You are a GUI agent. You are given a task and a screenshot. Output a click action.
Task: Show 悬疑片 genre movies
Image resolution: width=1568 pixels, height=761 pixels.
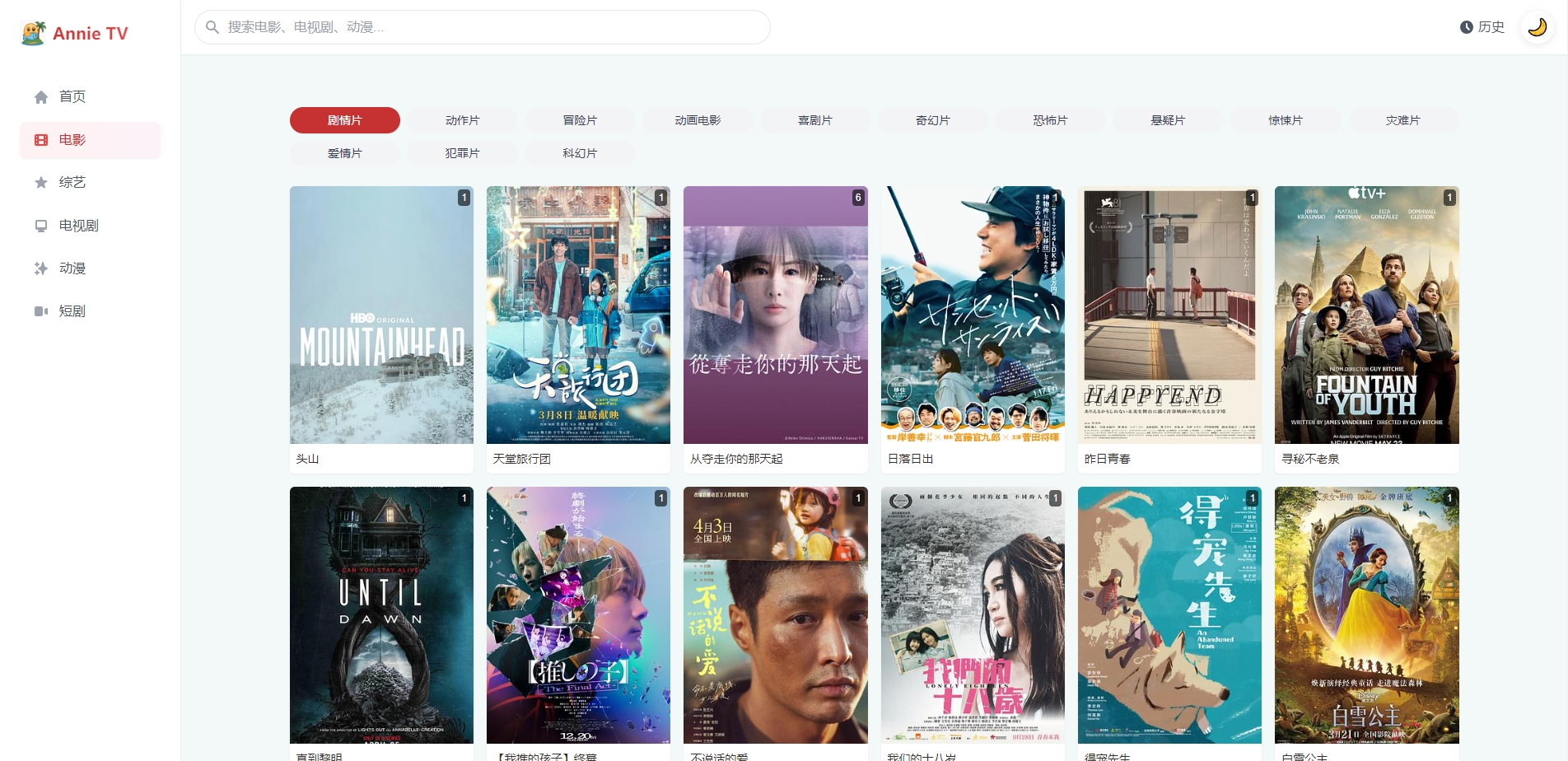tap(1169, 120)
